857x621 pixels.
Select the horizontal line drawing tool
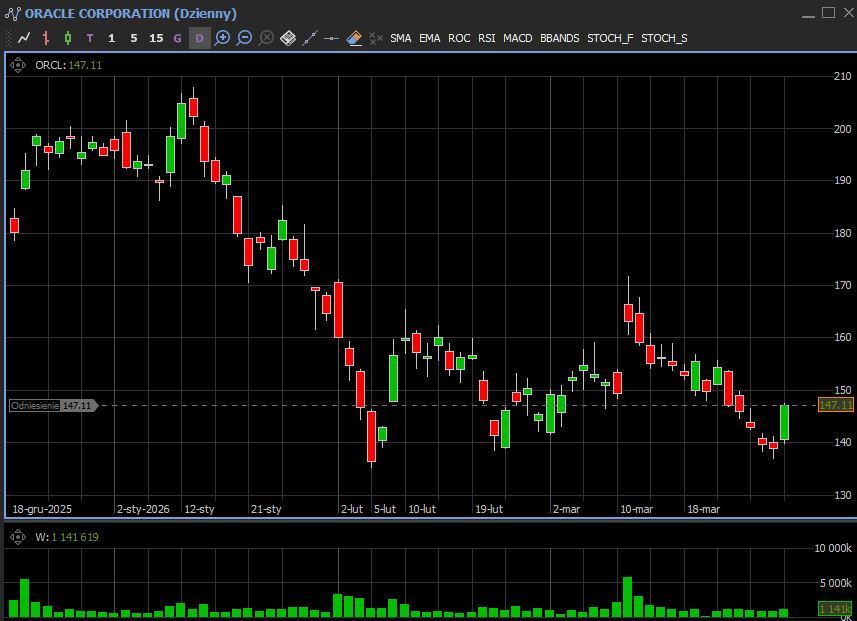332,38
